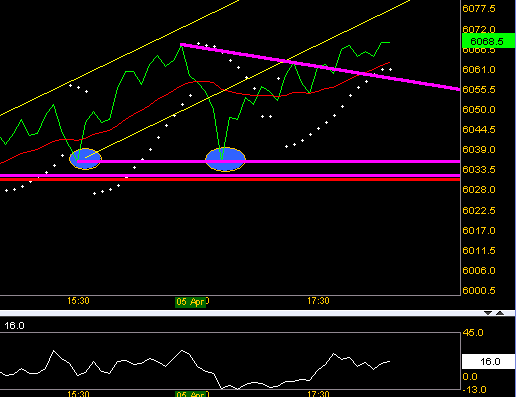Click the 45.0 indicator scale label

click(x=473, y=332)
